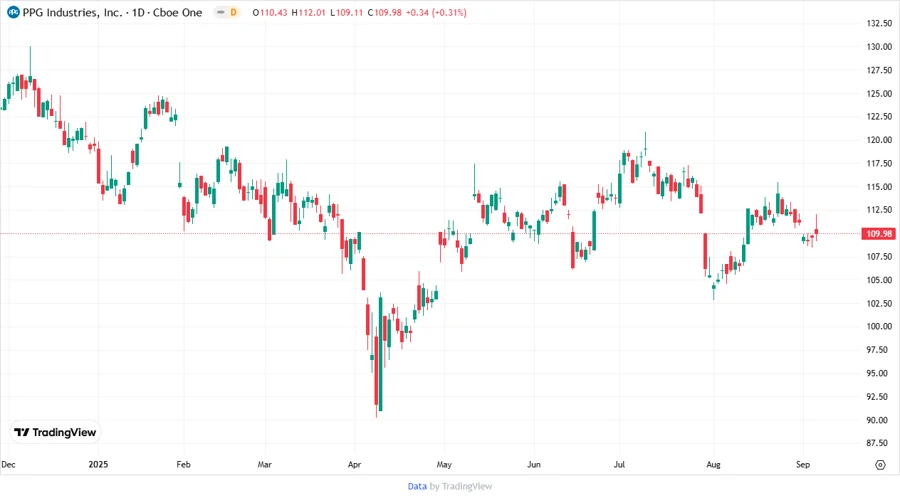Click the 90.00 price axis label
The height and width of the screenshot is (498, 900).
pyautogui.click(x=879, y=420)
